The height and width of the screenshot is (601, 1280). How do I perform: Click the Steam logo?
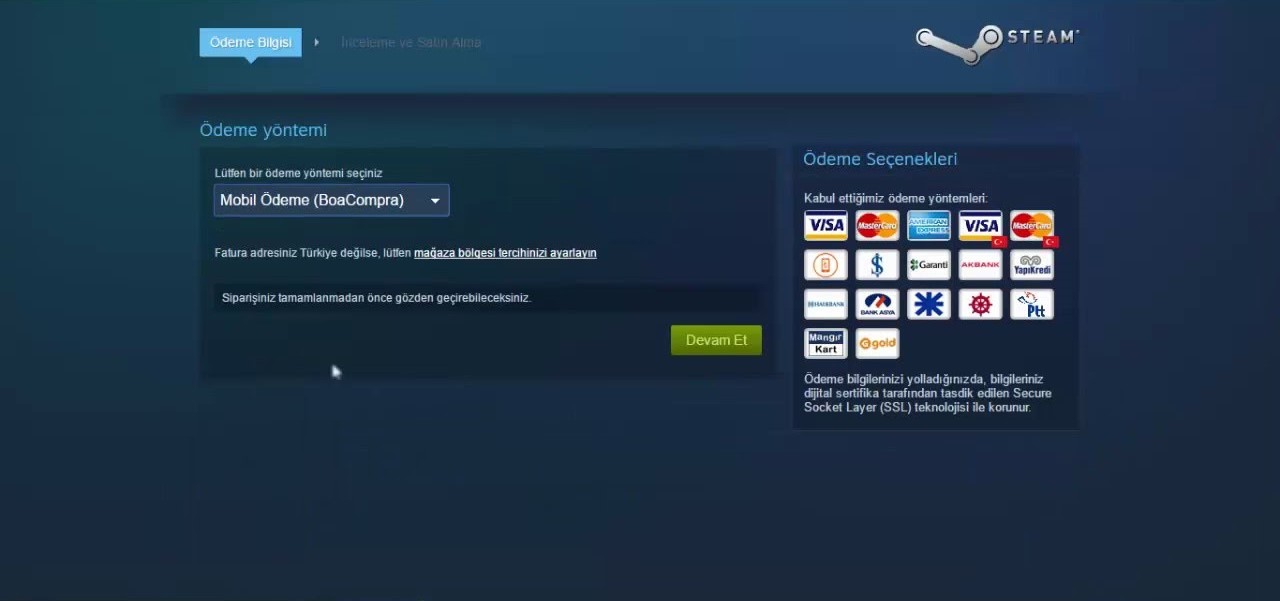(x=997, y=43)
